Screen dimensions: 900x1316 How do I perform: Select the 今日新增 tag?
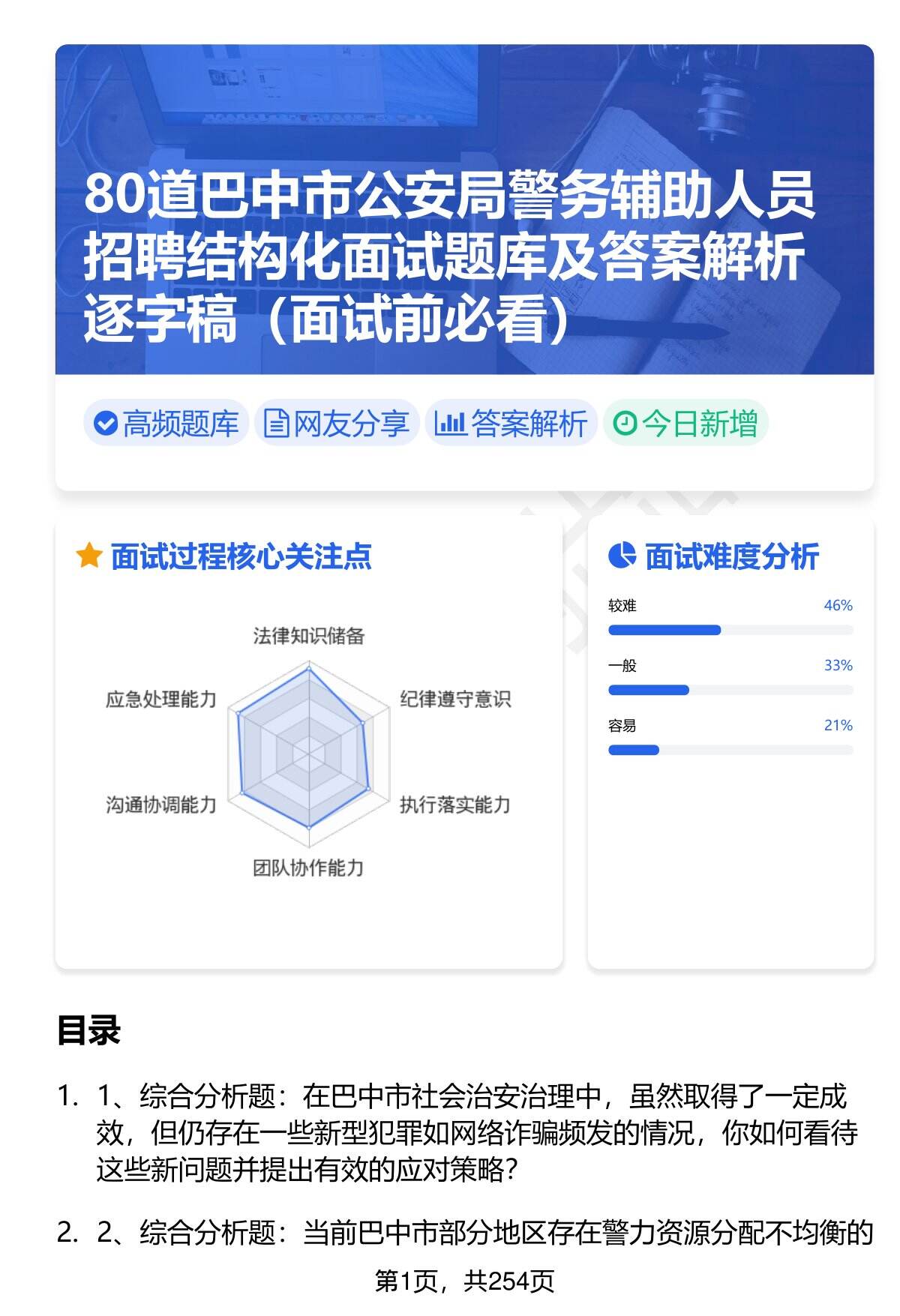[685, 424]
